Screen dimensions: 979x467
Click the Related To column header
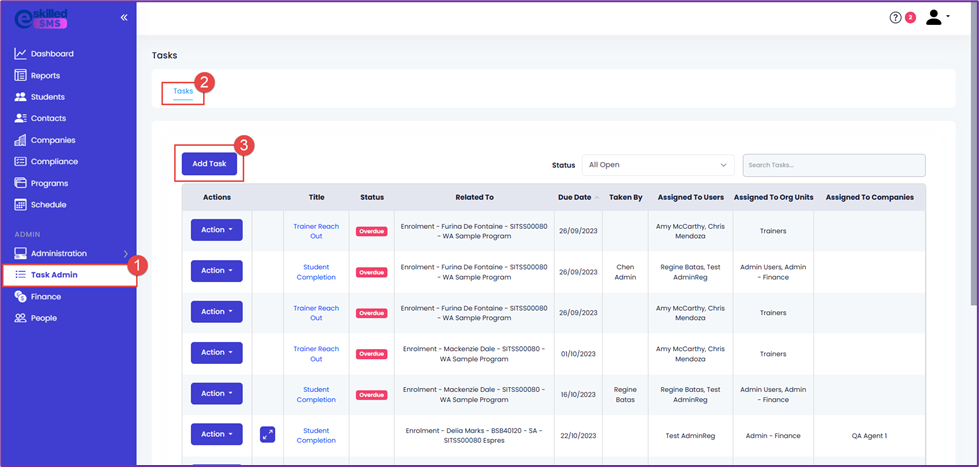coord(475,197)
